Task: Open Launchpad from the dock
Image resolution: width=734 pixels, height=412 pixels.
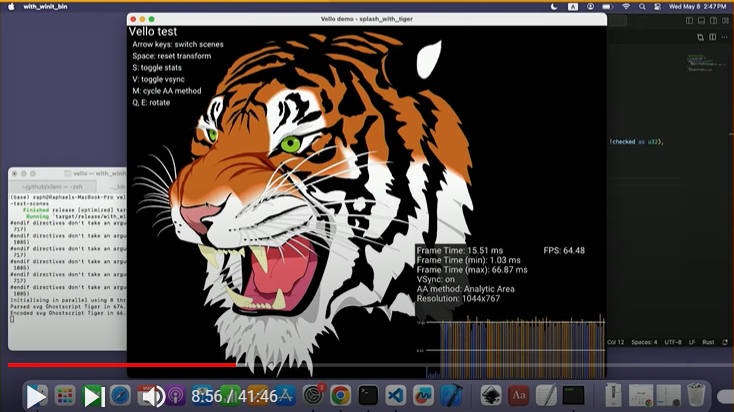Action: (65, 396)
